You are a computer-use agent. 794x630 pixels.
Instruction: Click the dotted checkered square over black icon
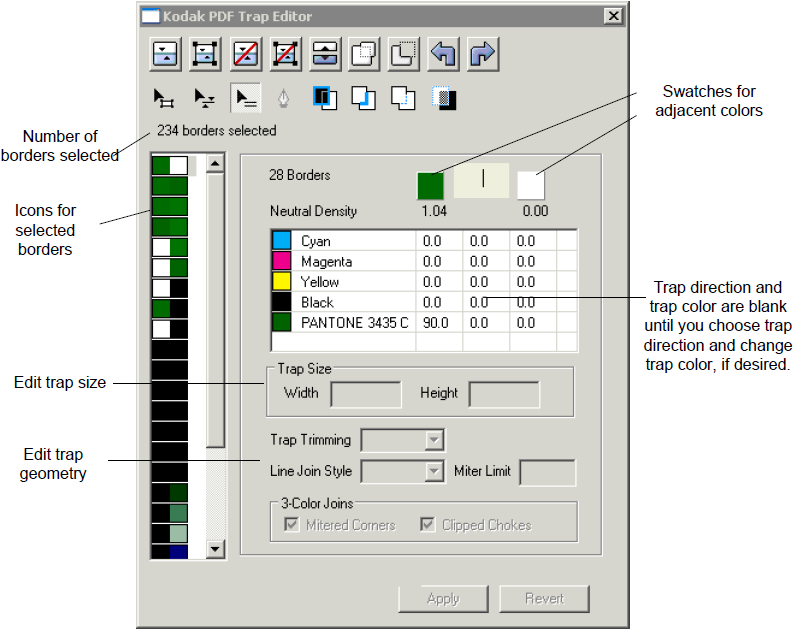444,98
